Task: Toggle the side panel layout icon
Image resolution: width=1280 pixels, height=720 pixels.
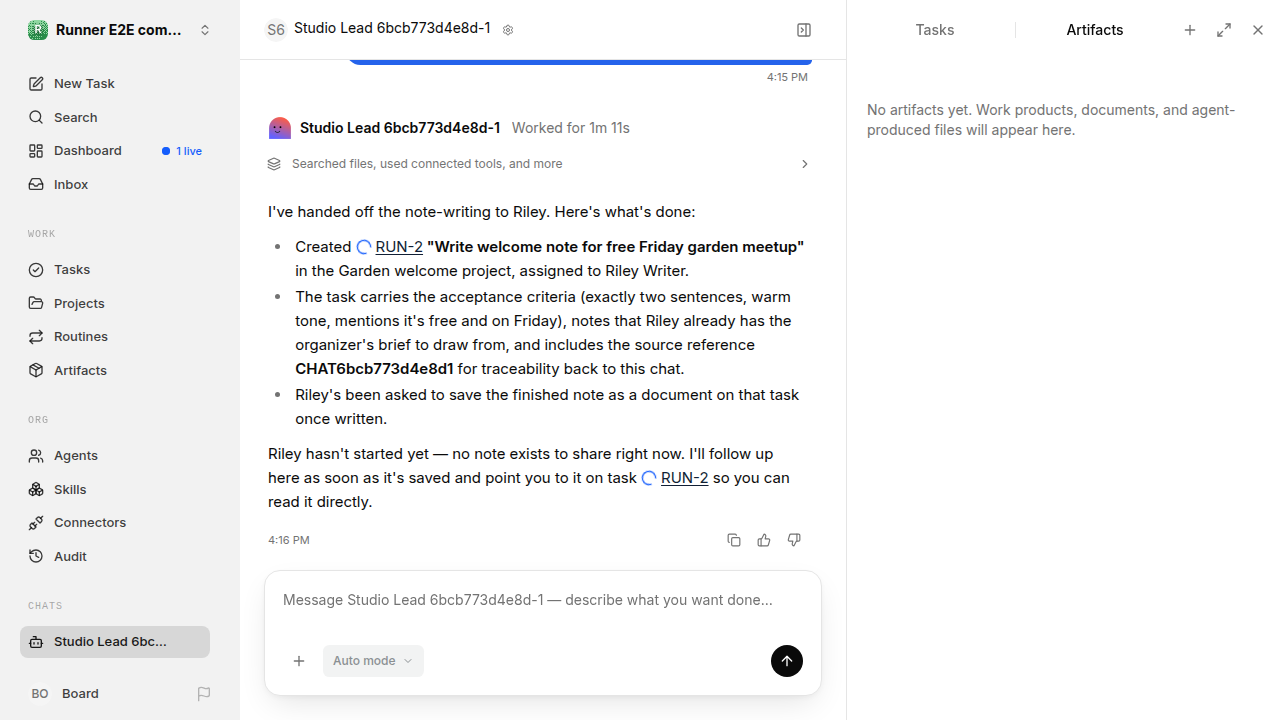Action: click(804, 30)
